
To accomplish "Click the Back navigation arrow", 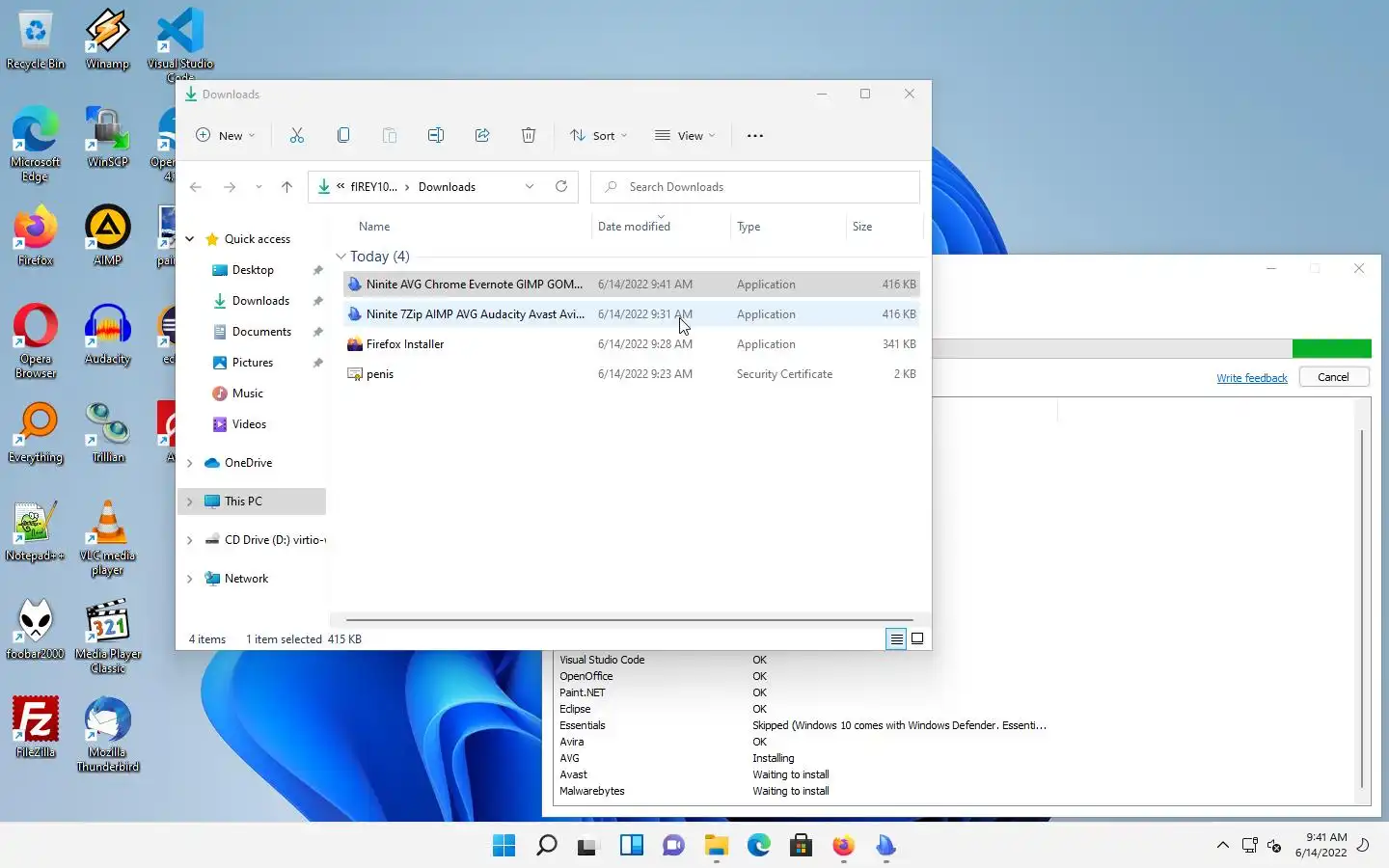I will 196,187.
